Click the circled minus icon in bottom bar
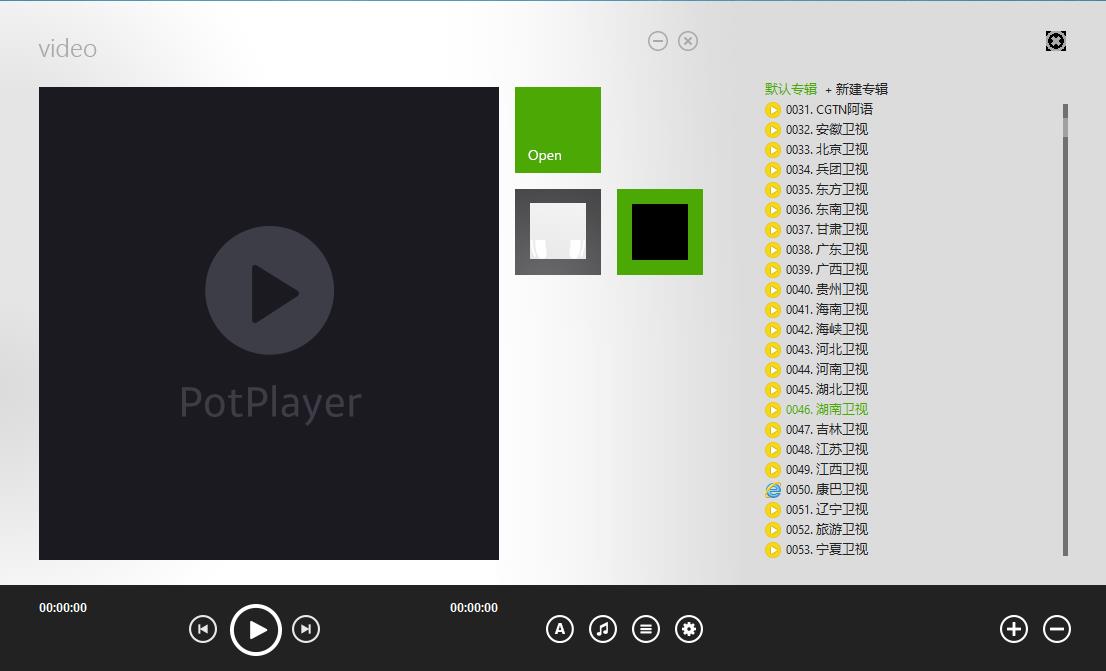Screen dimensions: 1106x671 (x=1057, y=629)
